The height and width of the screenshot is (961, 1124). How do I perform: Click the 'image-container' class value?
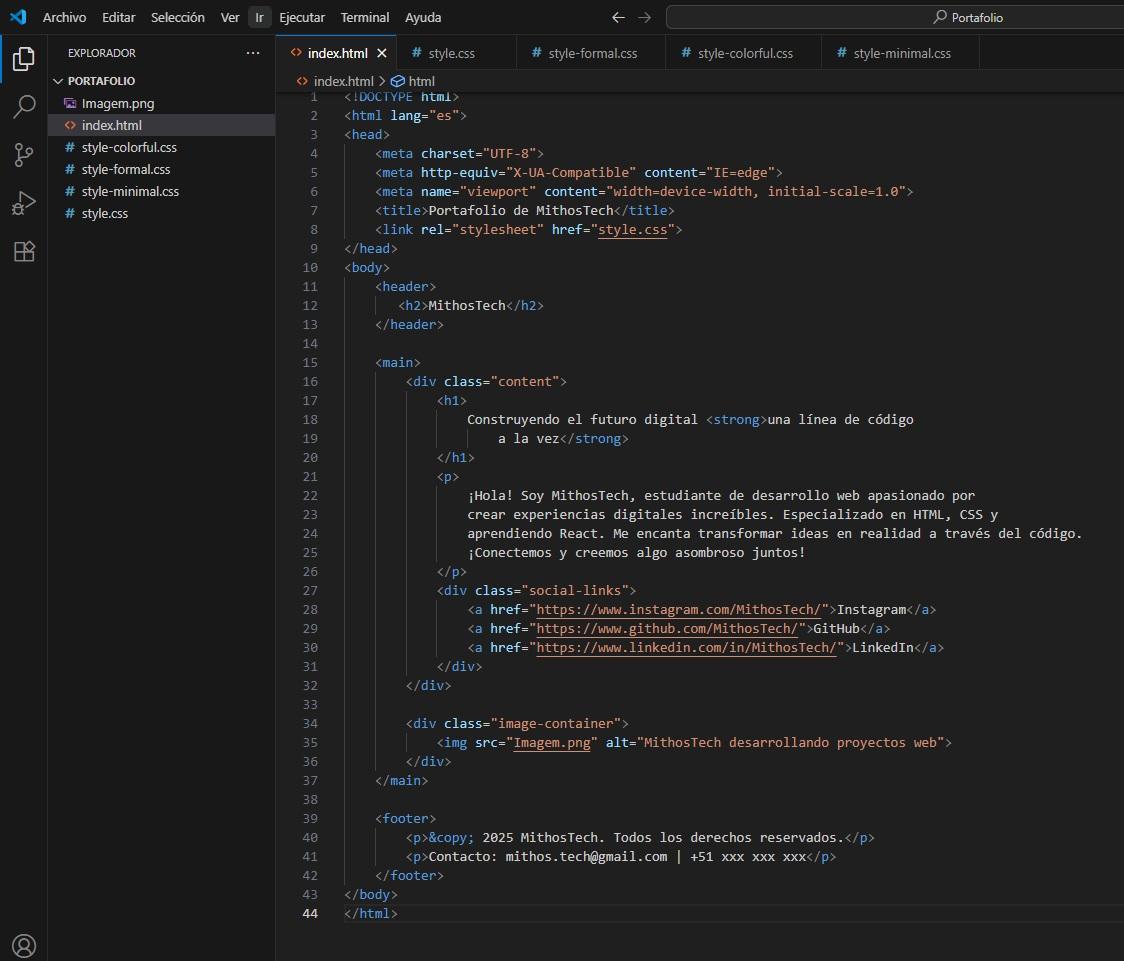(556, 724)
